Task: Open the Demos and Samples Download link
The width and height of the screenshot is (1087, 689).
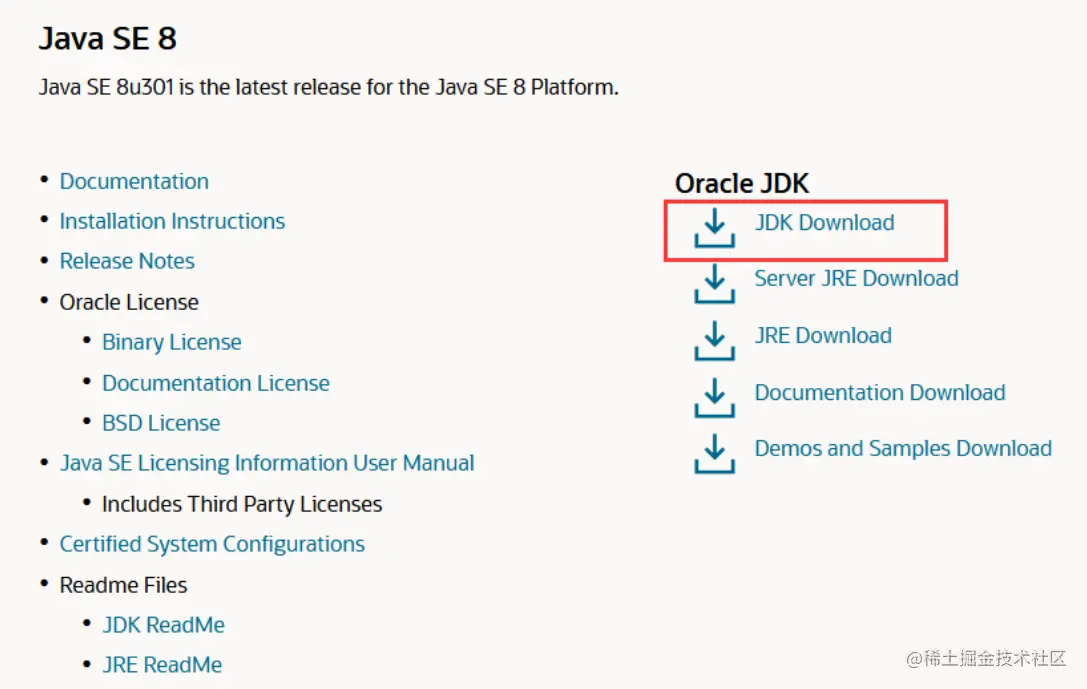Action: click(903, 448)
